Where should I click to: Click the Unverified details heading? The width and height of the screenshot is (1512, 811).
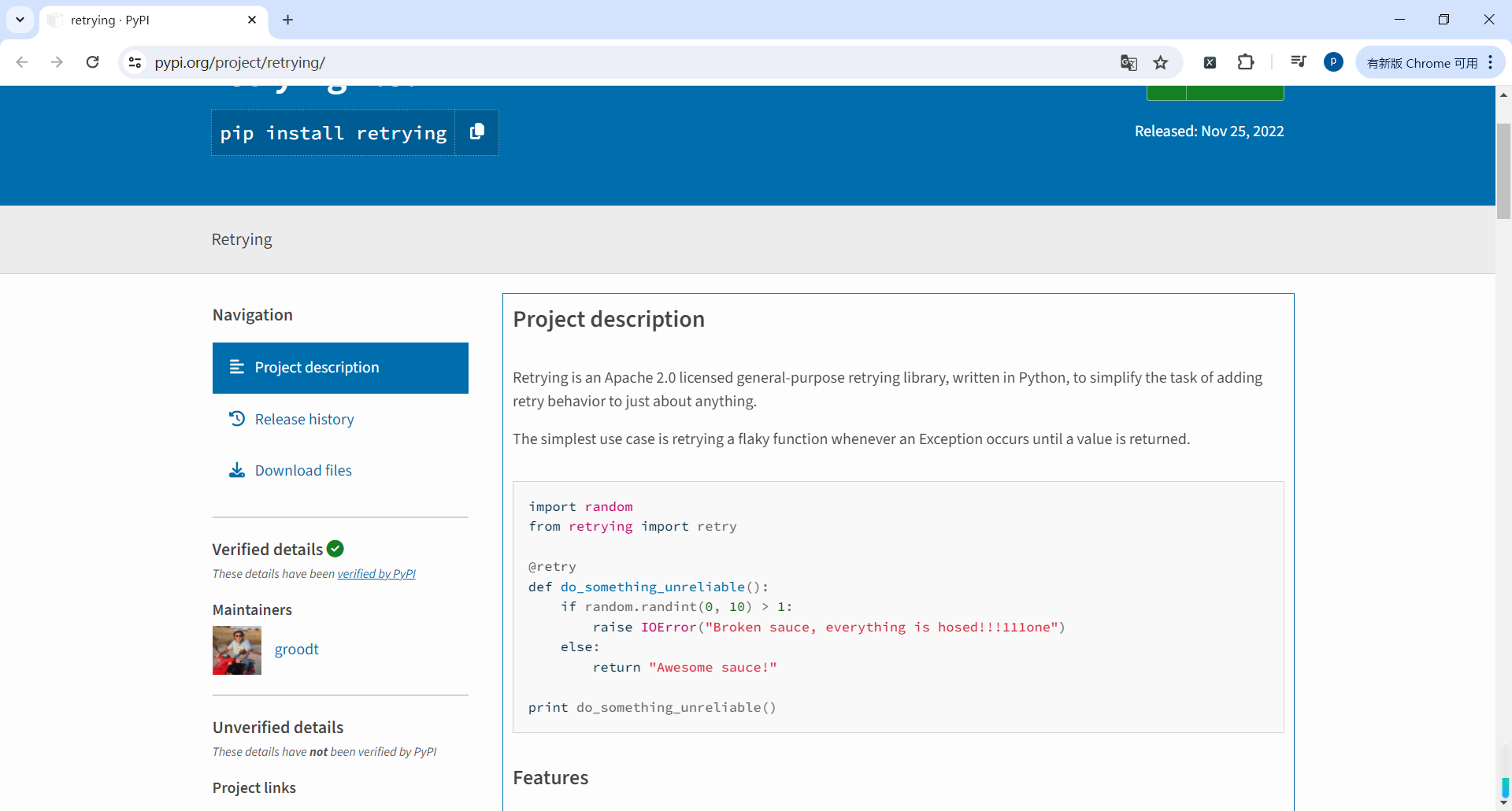pos(278,728)
